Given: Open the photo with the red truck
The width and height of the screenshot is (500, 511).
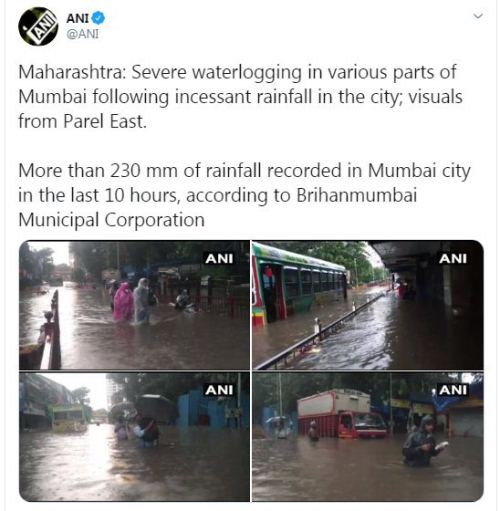Looking at the screenshot, I should tap(368, 437).
